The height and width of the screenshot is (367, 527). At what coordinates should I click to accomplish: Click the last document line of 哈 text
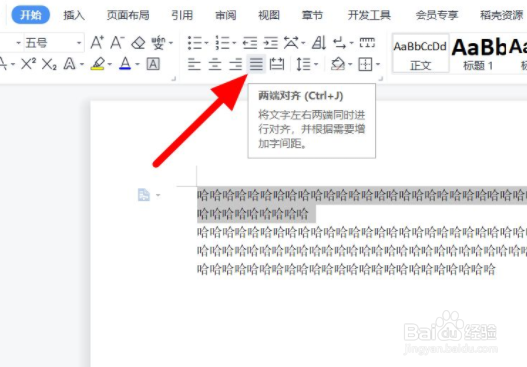(x=346, y=269)
